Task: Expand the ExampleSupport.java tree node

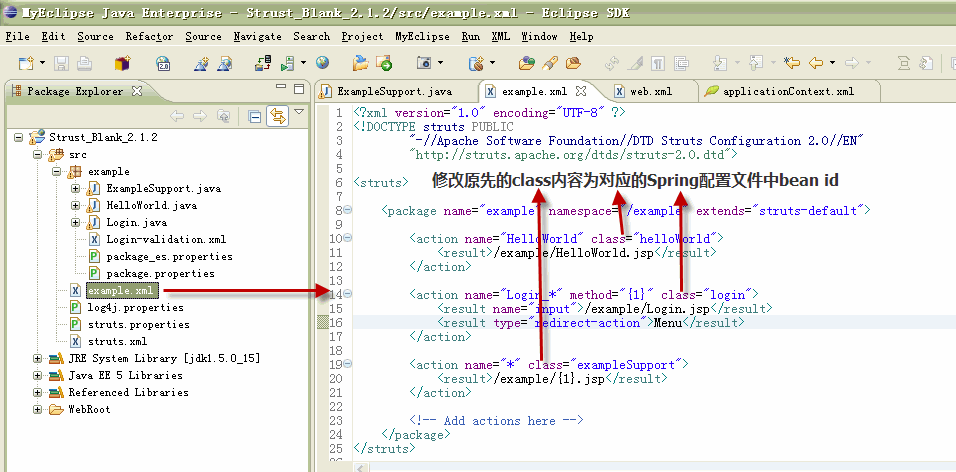Action: pyautogui.click(x=76, y=188)
